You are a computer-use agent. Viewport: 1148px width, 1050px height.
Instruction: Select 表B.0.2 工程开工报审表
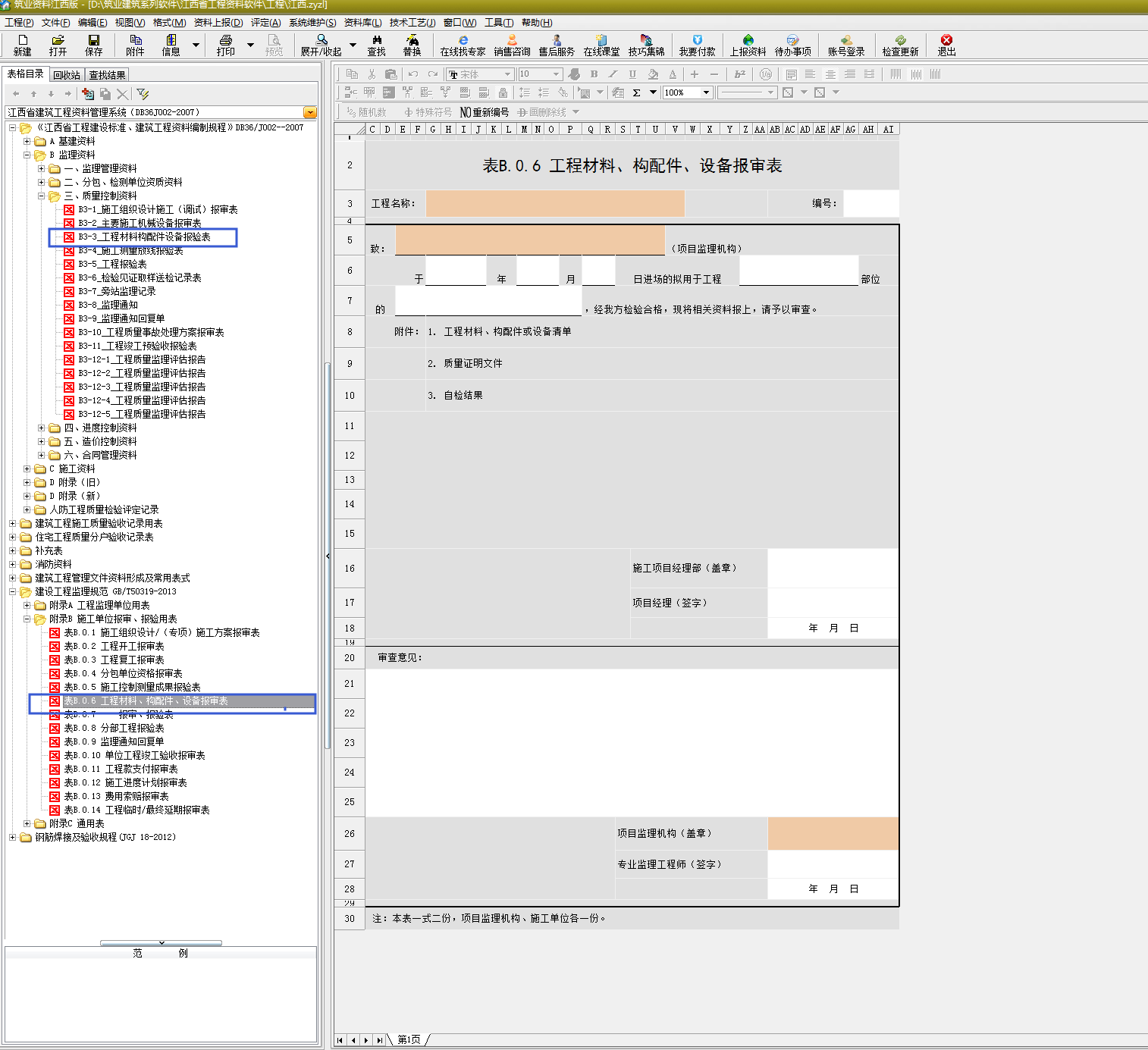click(x=114, y=646)
